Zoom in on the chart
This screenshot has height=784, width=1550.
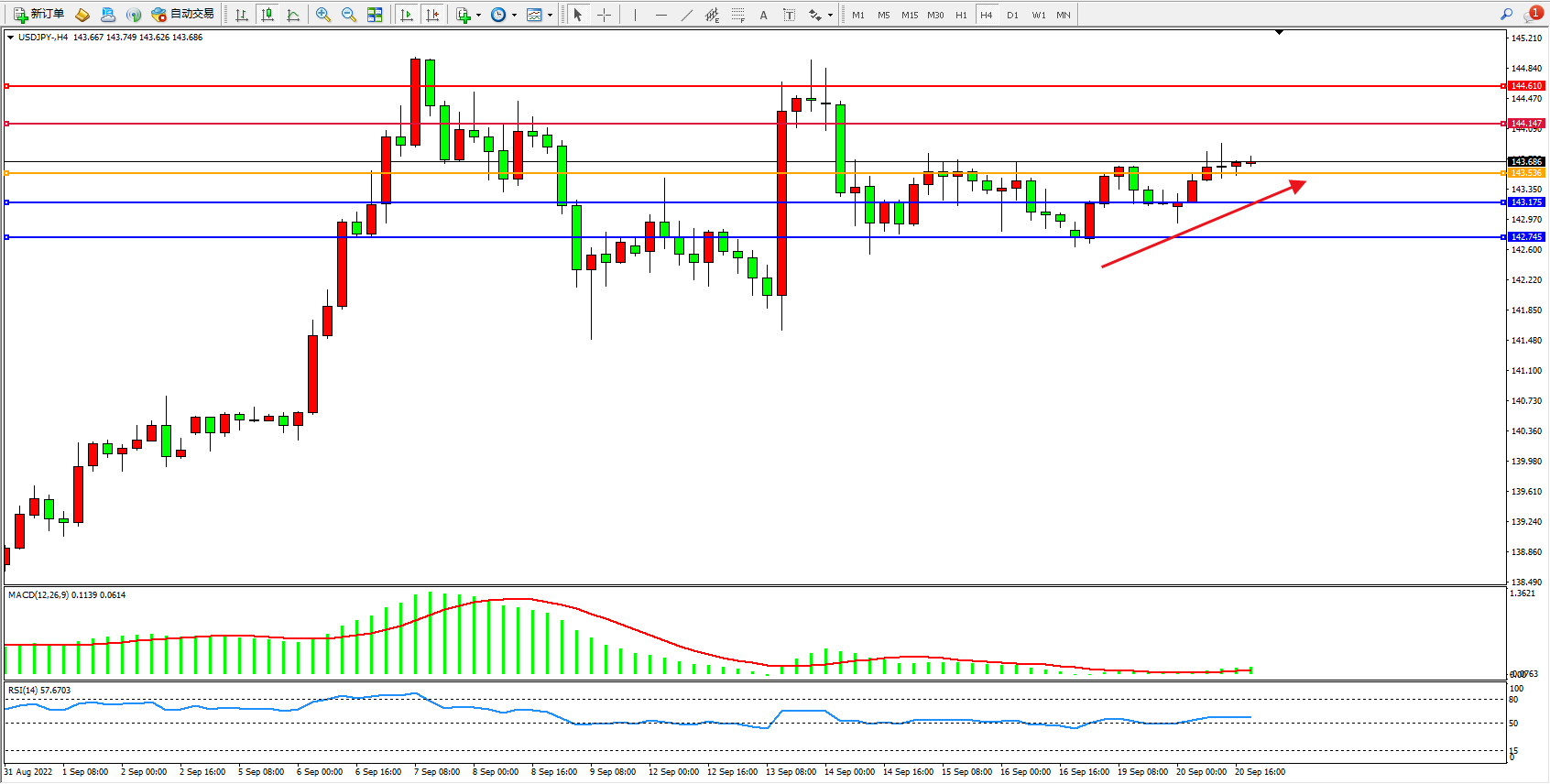(x=322, y=15)
